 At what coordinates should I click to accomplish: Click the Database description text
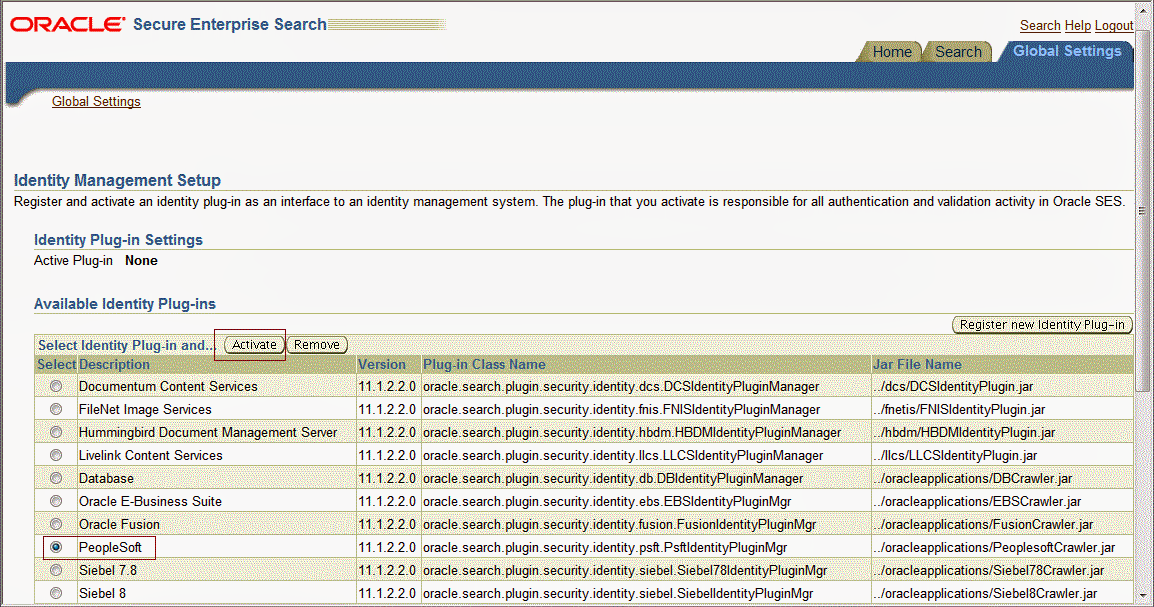pos(106,478)
